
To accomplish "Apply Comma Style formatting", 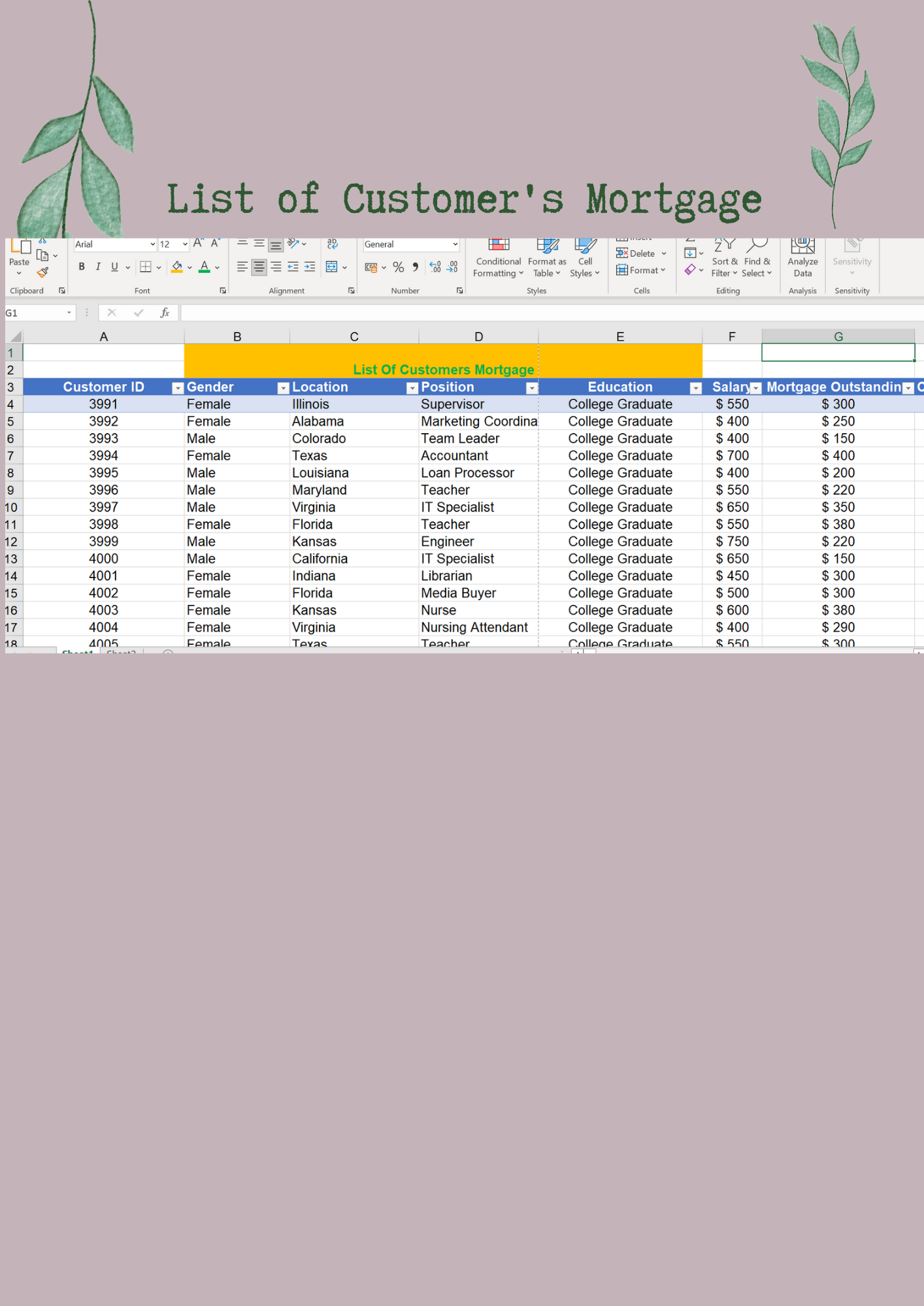I will [416, 267].
